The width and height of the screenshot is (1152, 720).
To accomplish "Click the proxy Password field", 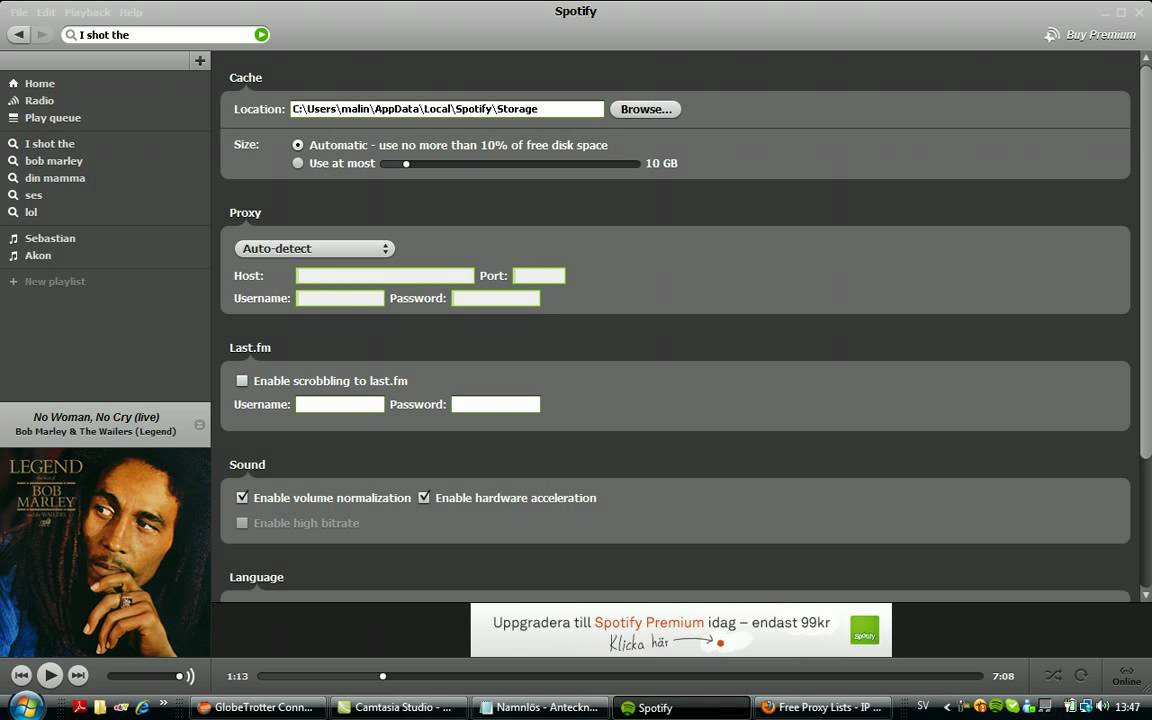I will coord(496,298).
